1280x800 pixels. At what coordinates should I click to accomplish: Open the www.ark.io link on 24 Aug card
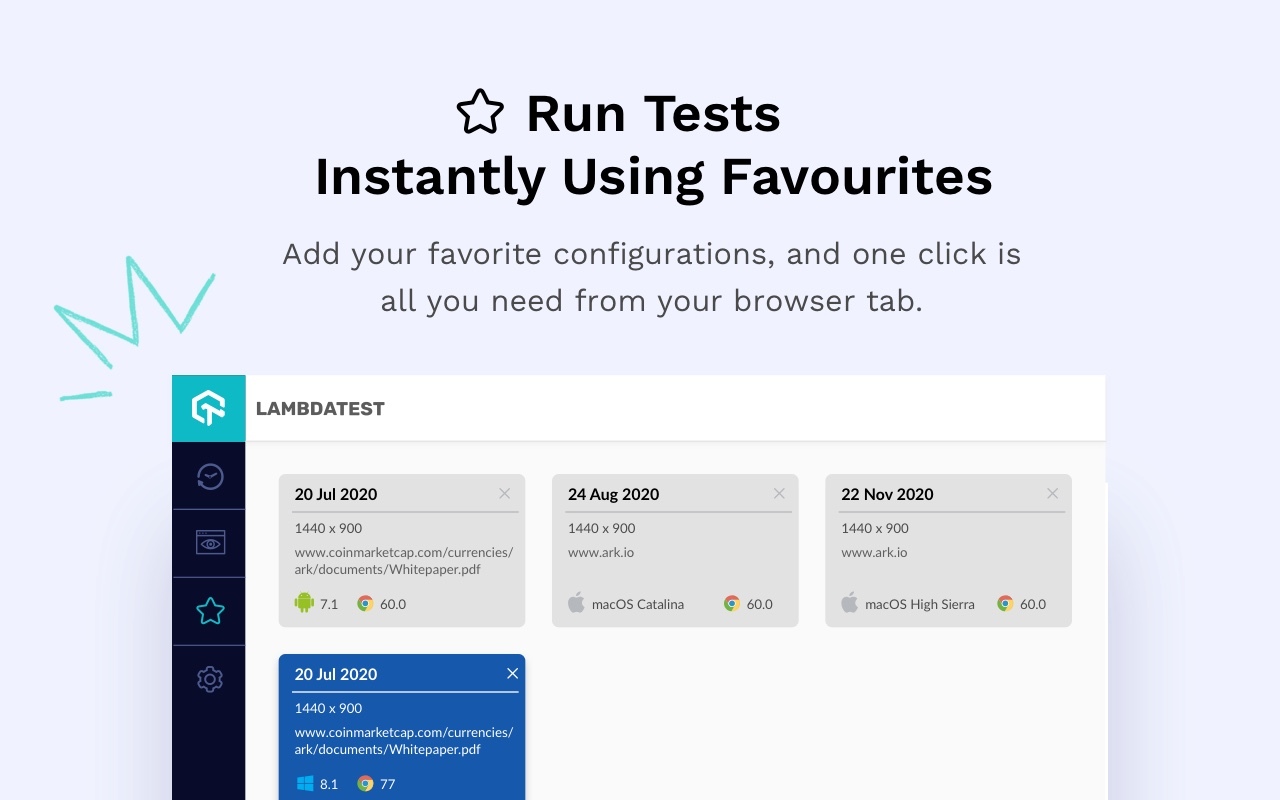point(601,551)
